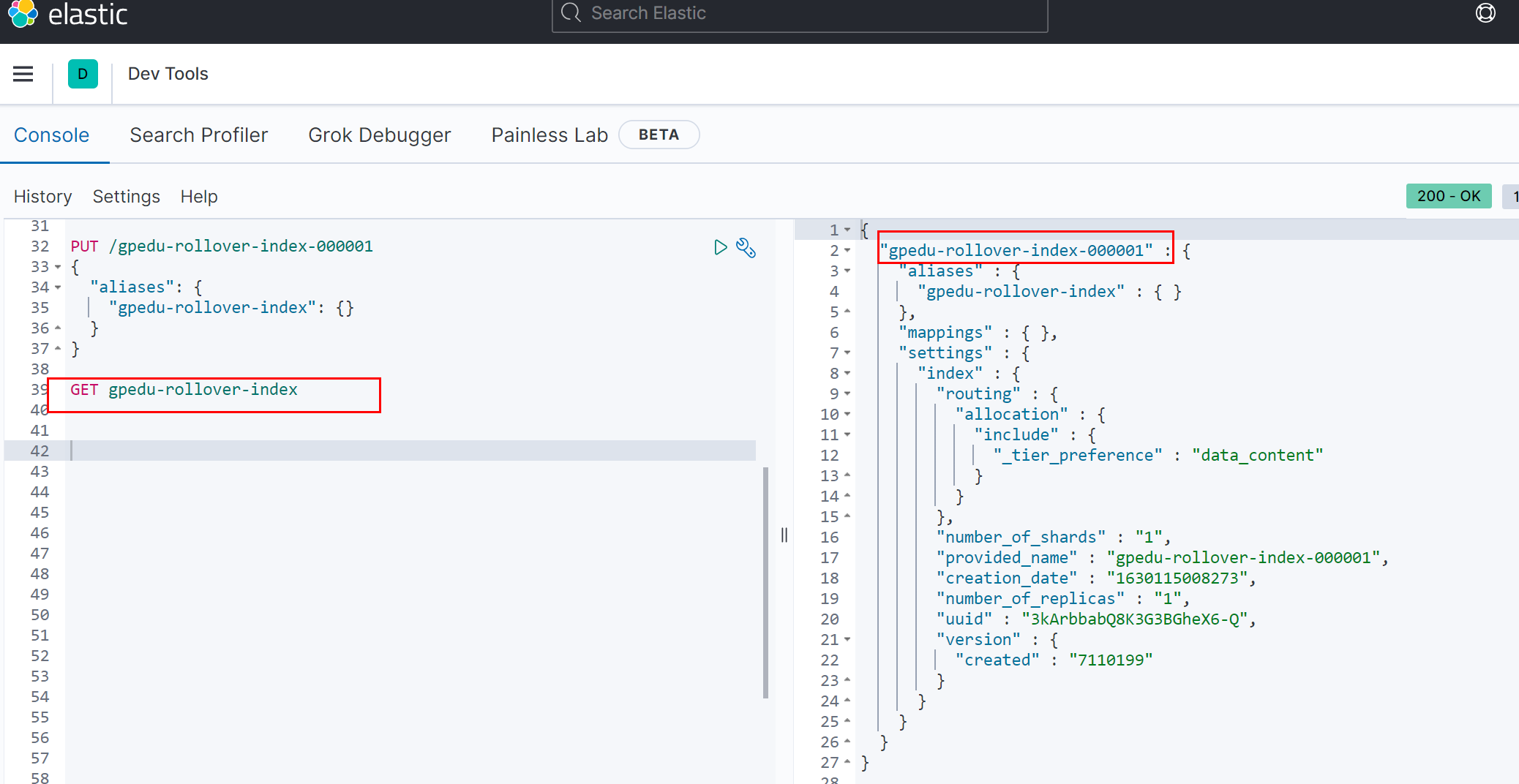This screenshot has width=1519, height=784.
Task: Click the 200 - OK status badge
Action: (x=1449, y=196)
